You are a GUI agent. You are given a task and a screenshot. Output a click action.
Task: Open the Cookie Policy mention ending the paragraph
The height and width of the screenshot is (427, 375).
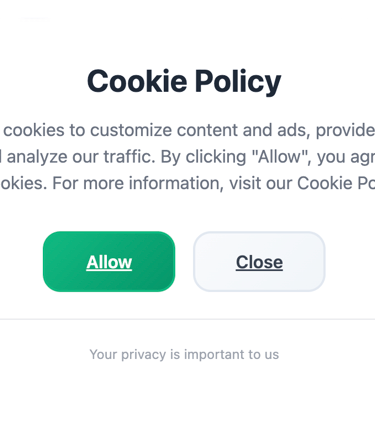click(336, 183)
